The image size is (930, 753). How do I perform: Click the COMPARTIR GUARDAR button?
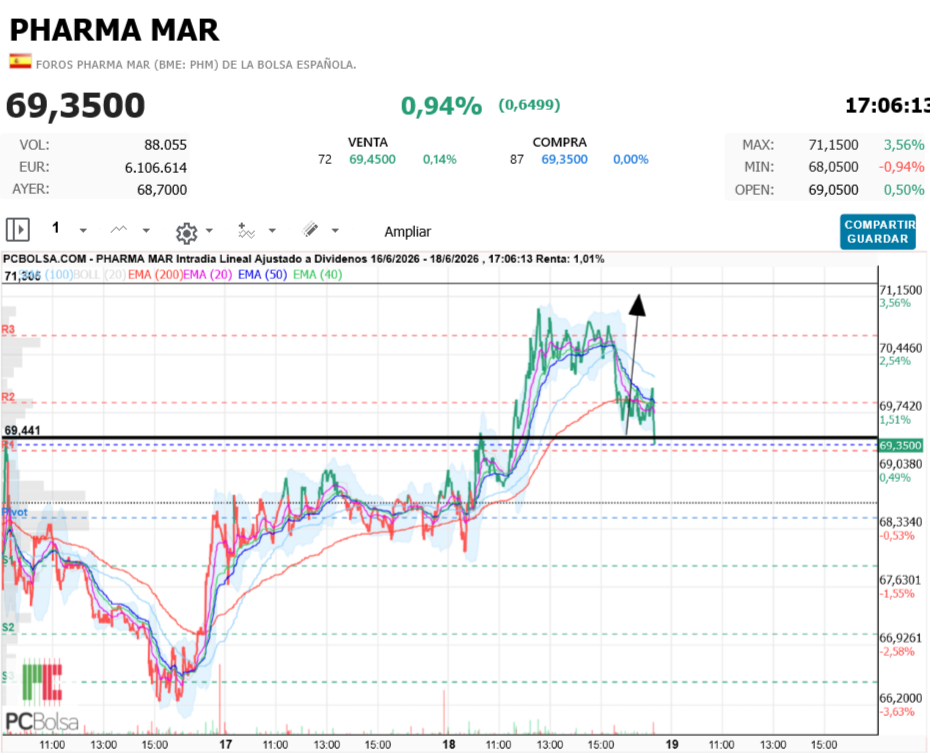tap(878, 232)
